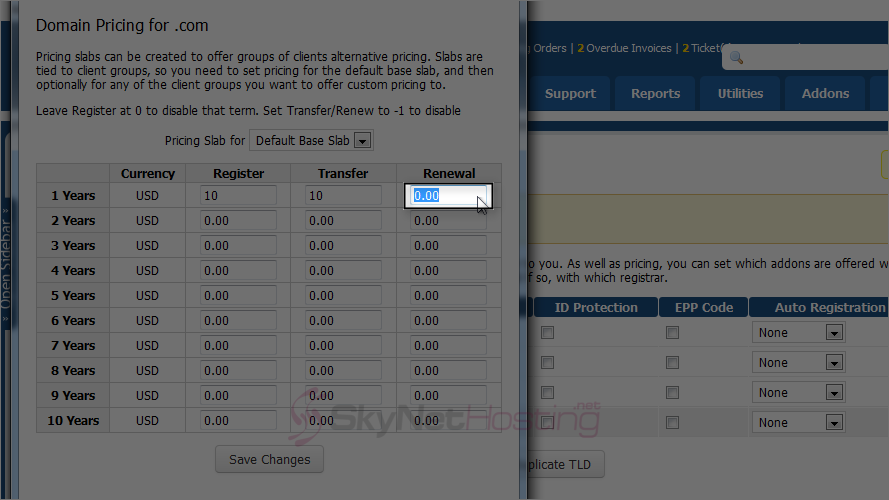
Task: Focus 9 Years Renewal field
Action: click(x=448, y=395)
